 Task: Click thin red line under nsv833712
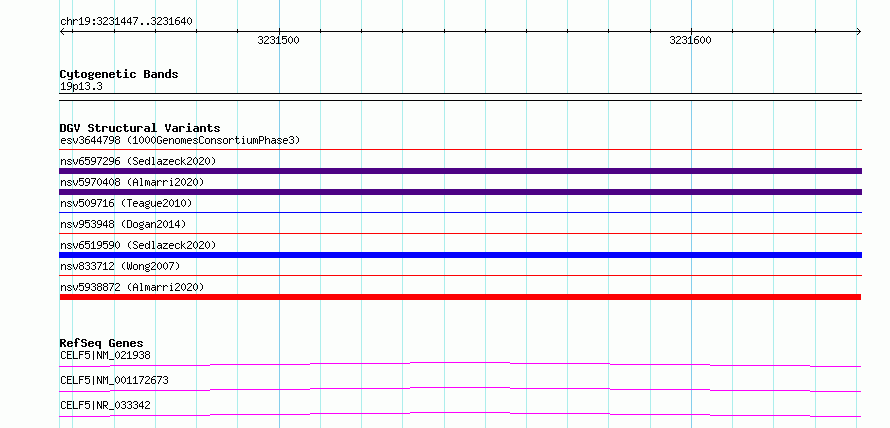click(460, 275)
